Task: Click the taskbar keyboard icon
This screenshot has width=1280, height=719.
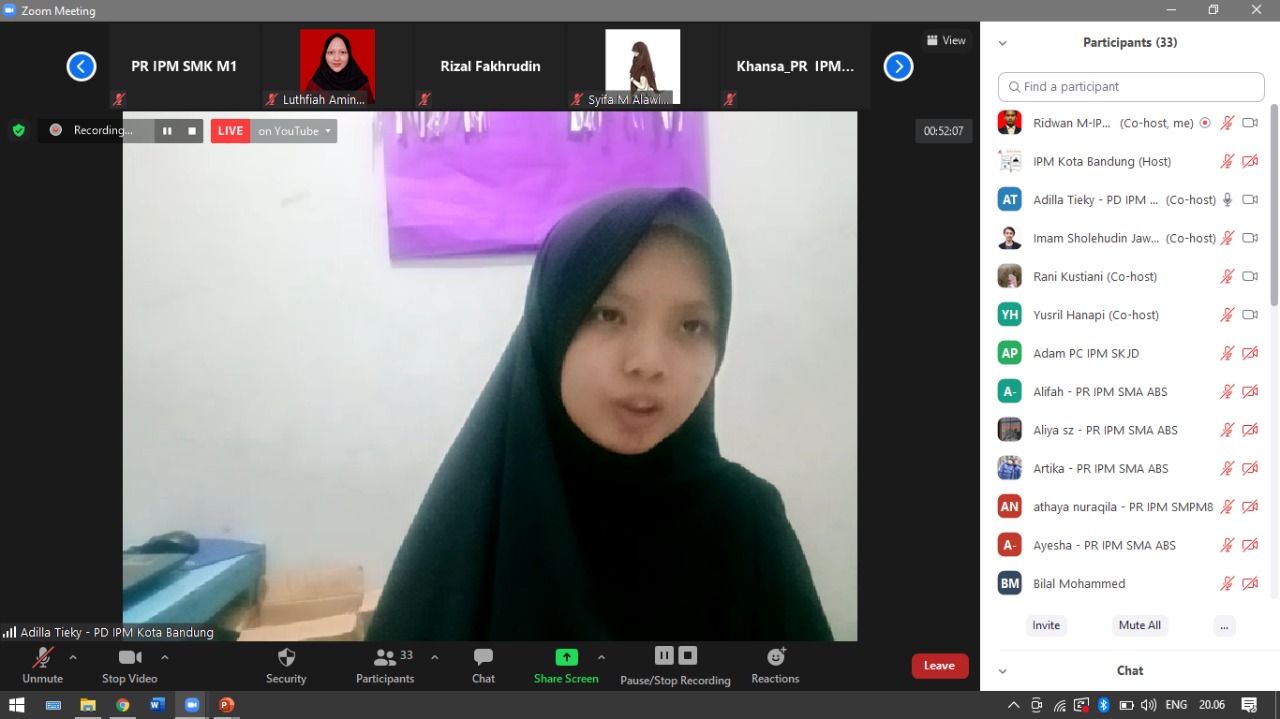Action: coord(53,705)
